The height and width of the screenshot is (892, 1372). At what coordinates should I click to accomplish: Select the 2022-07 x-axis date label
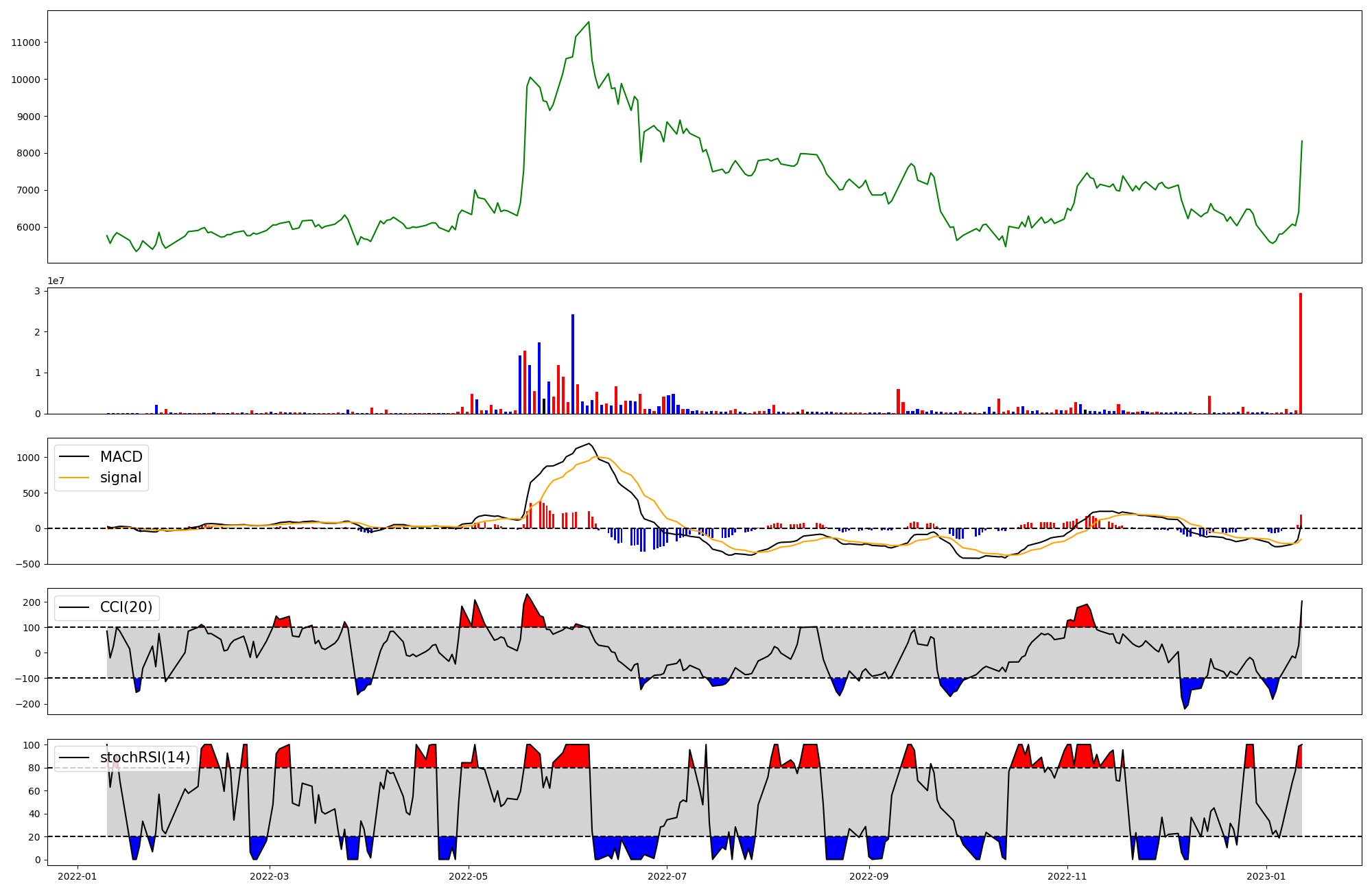pos(667,876)
